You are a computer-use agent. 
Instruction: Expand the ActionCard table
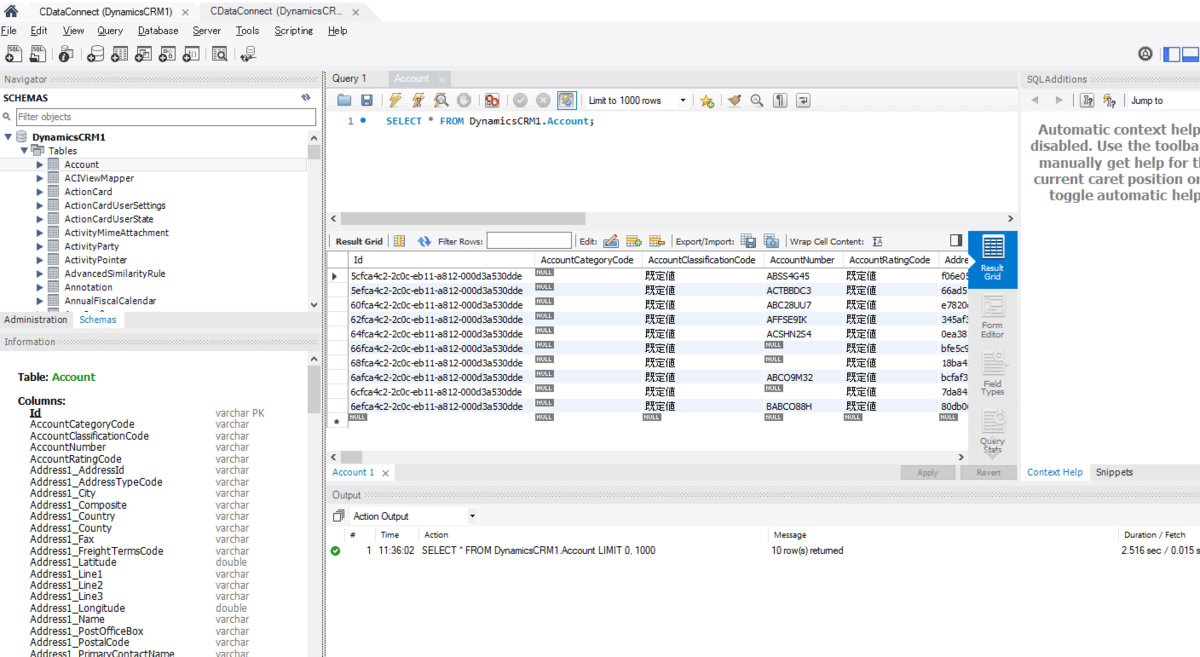[40, 192]
